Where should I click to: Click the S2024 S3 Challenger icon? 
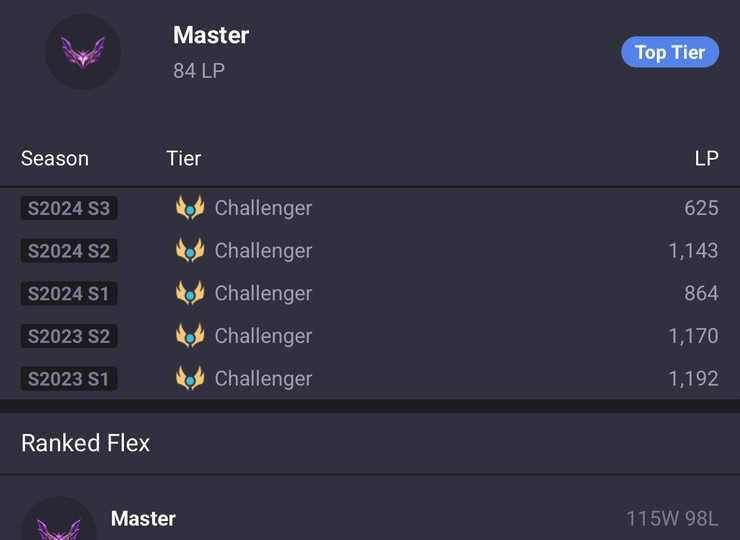190,208
